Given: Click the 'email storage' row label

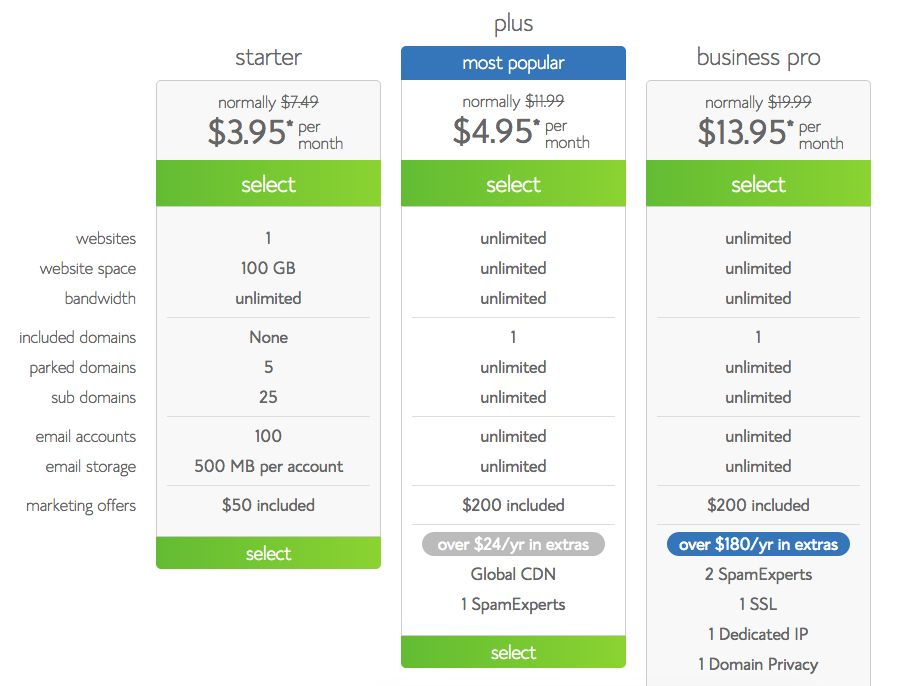Looking at the screenshot, I should coord(90,467).
